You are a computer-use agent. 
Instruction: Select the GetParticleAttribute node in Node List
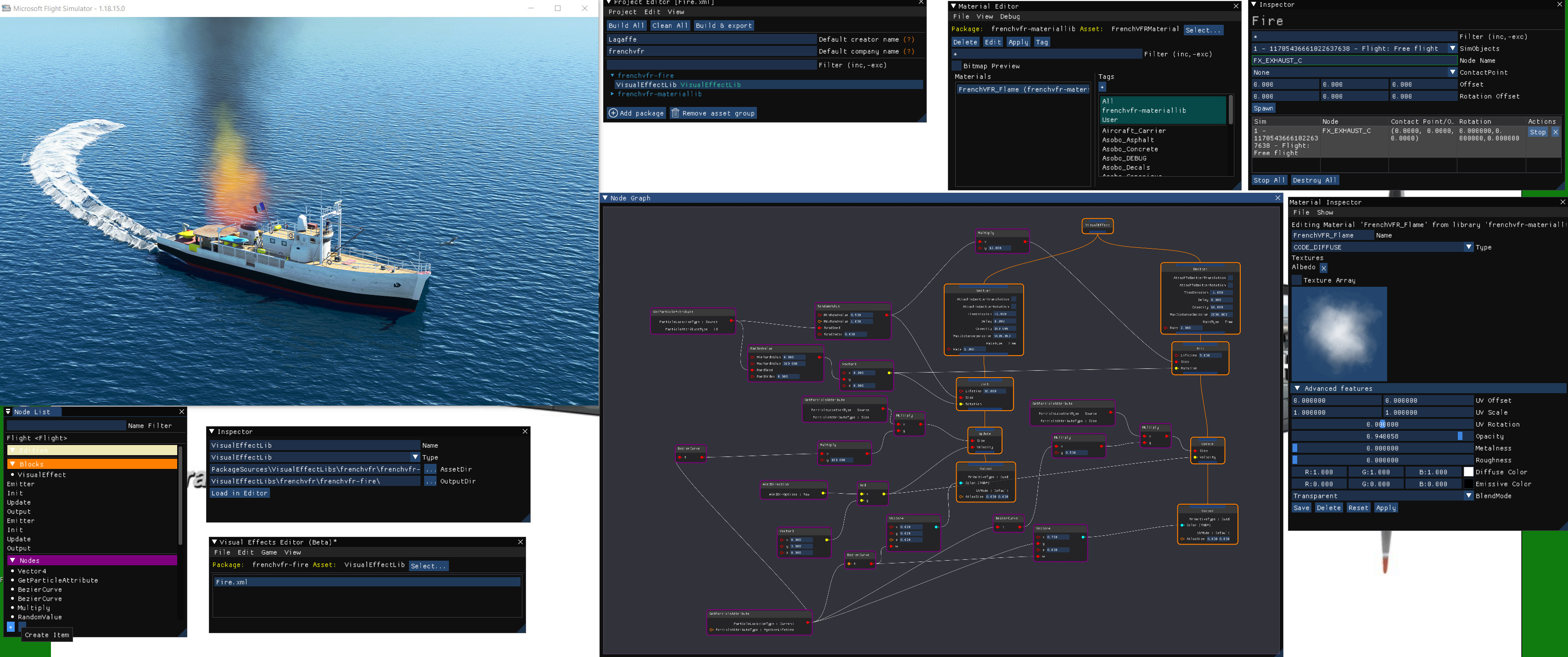(x=58, y=580)
